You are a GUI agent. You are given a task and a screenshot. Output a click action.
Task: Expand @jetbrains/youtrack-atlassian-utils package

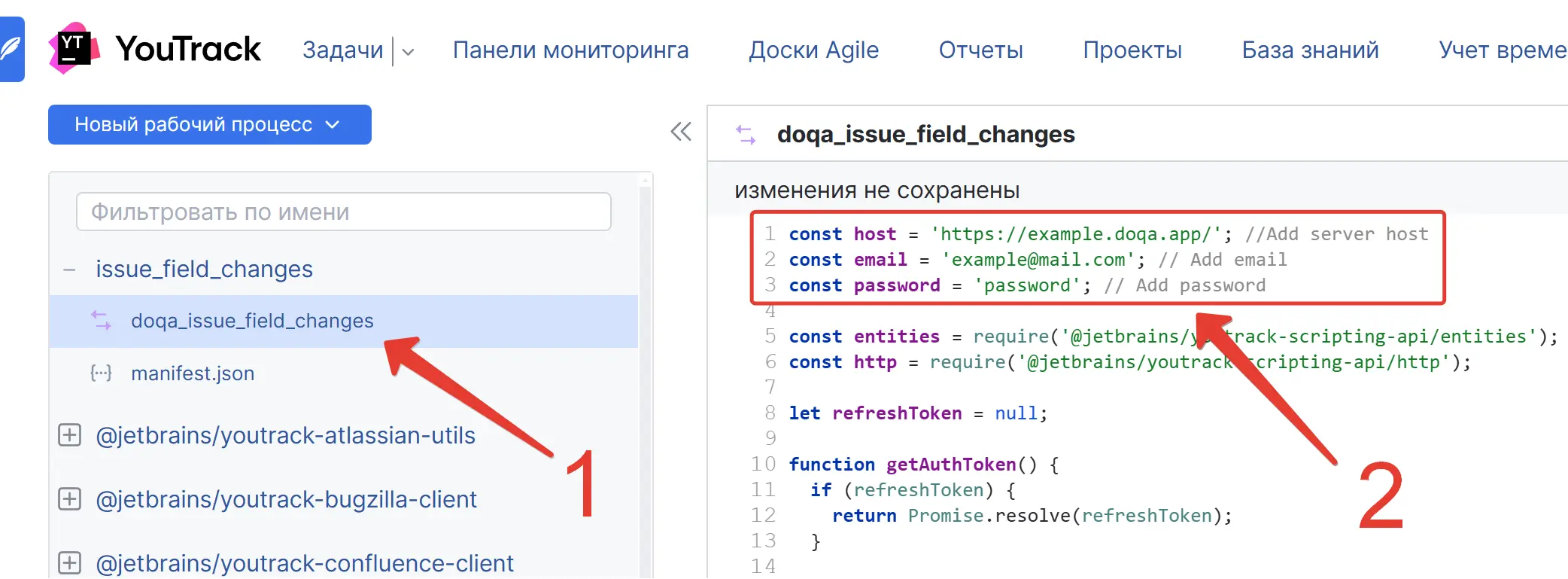(70, 435)
